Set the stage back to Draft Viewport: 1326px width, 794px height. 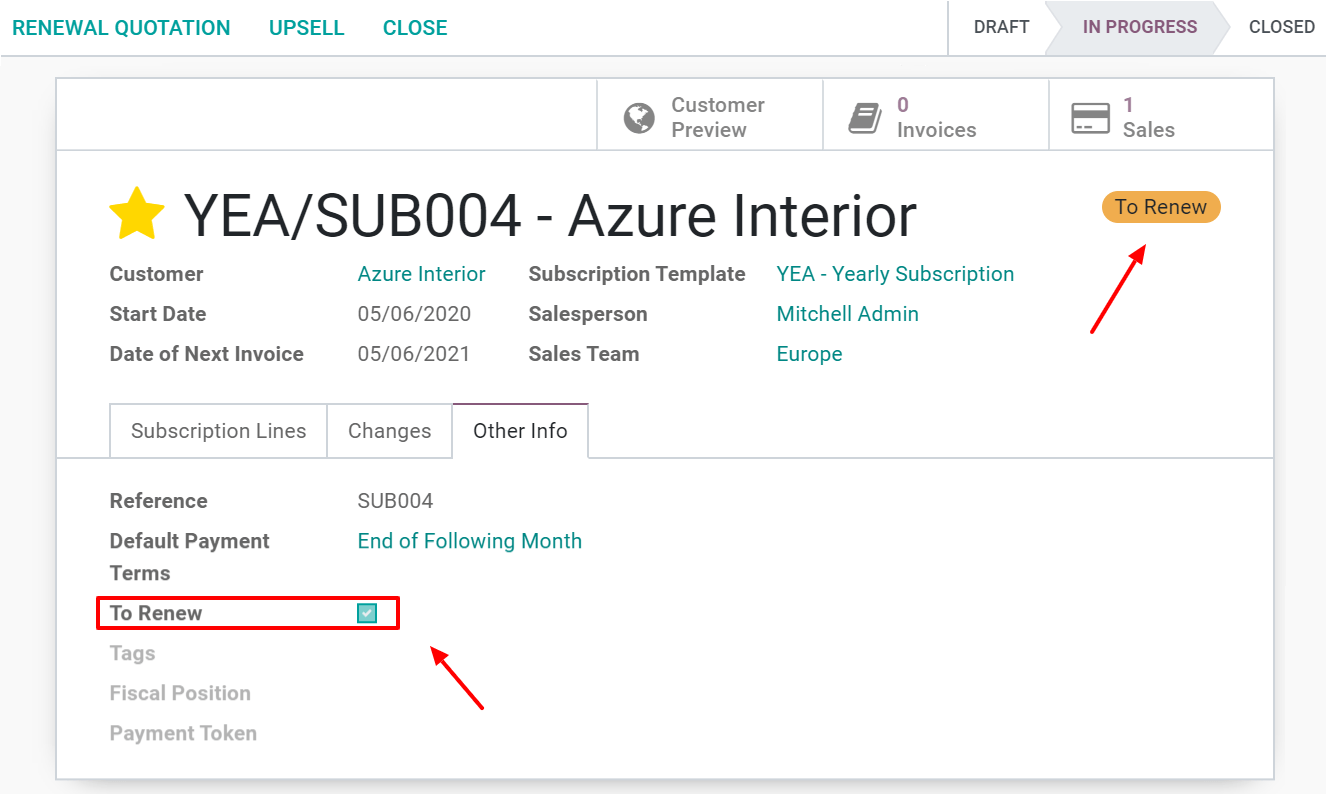click(1002, 27)
